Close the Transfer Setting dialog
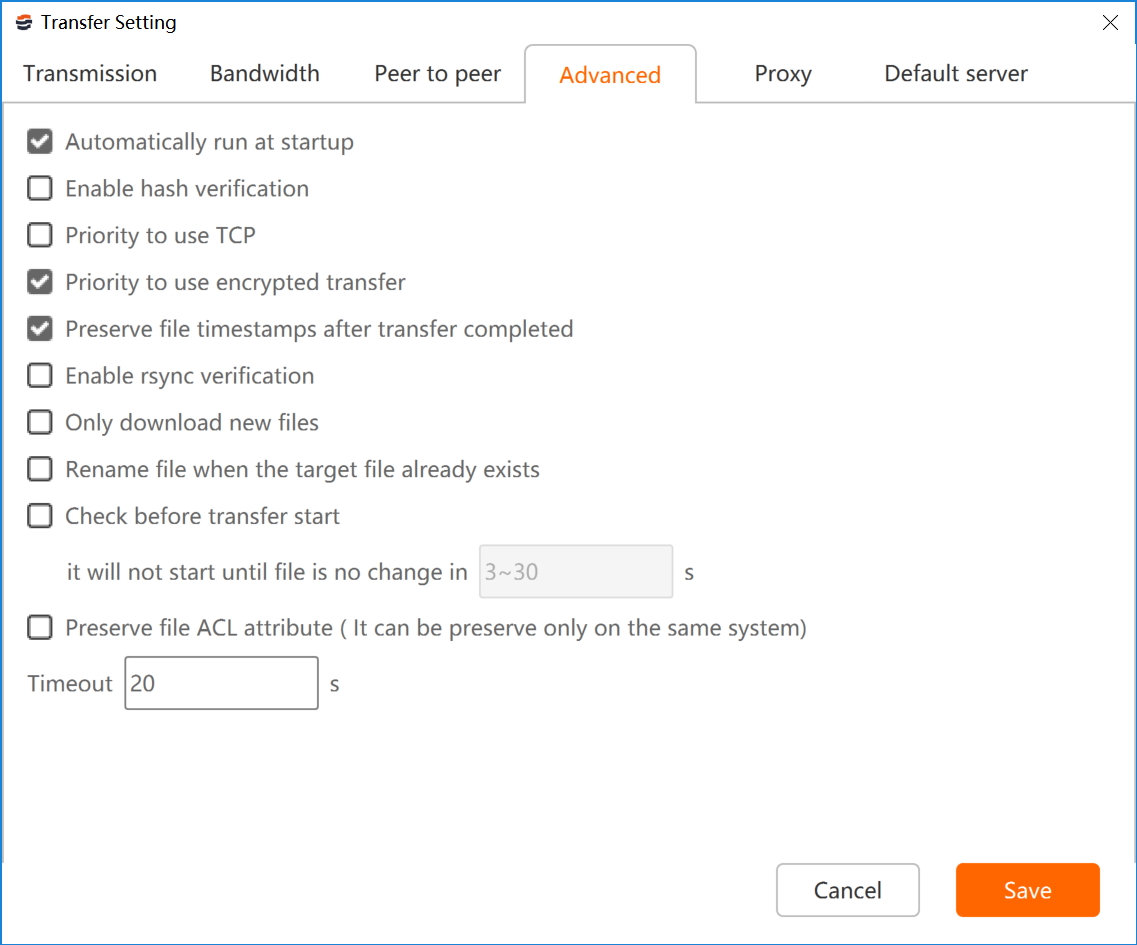 (1109, 22)
